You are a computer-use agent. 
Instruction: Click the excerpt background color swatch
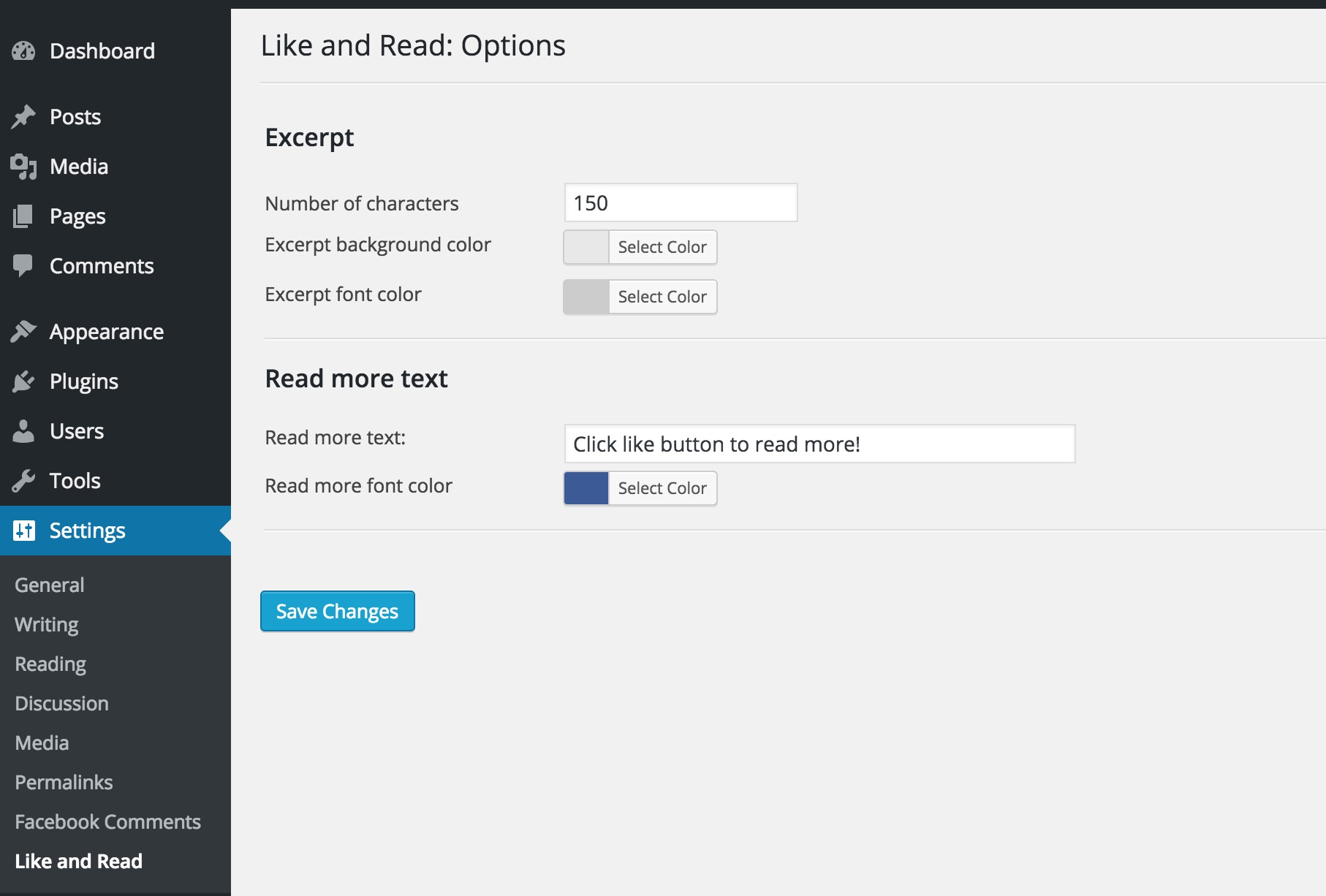click(586, 247)
